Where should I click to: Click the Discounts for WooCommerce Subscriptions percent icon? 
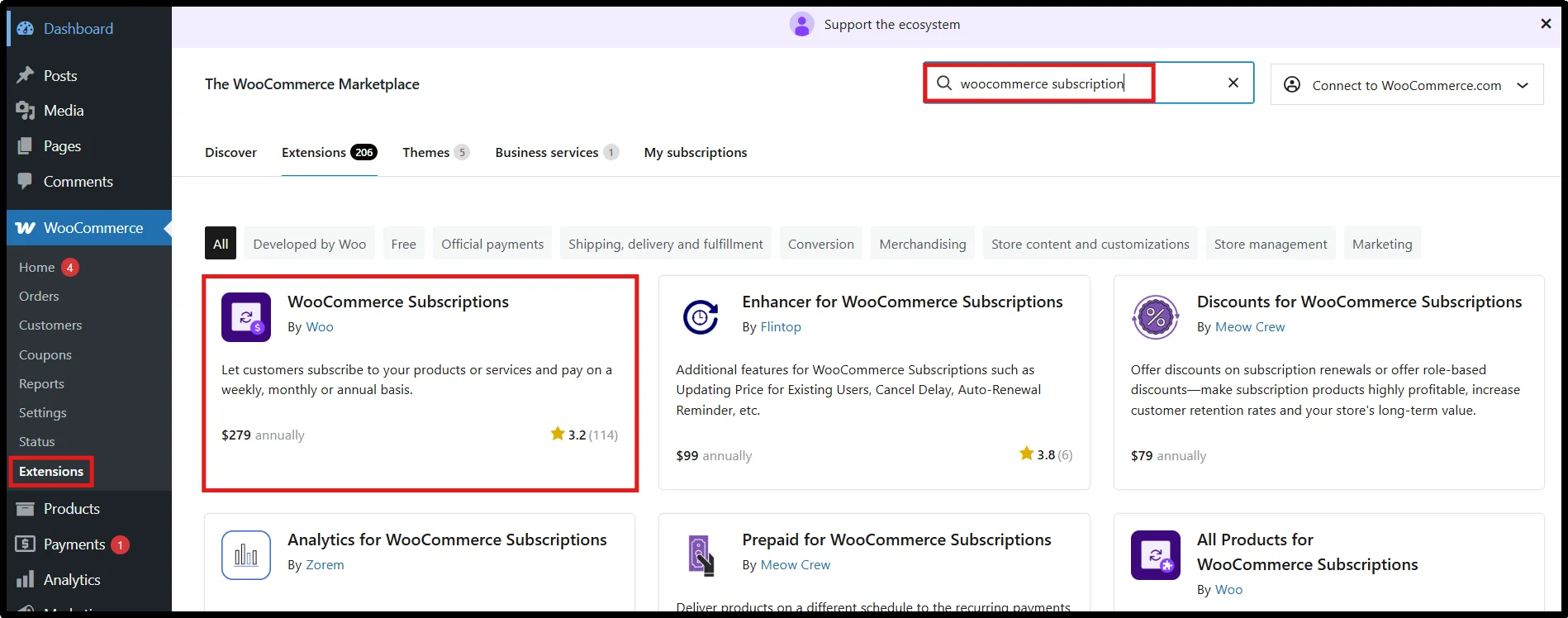(1156, 317)
